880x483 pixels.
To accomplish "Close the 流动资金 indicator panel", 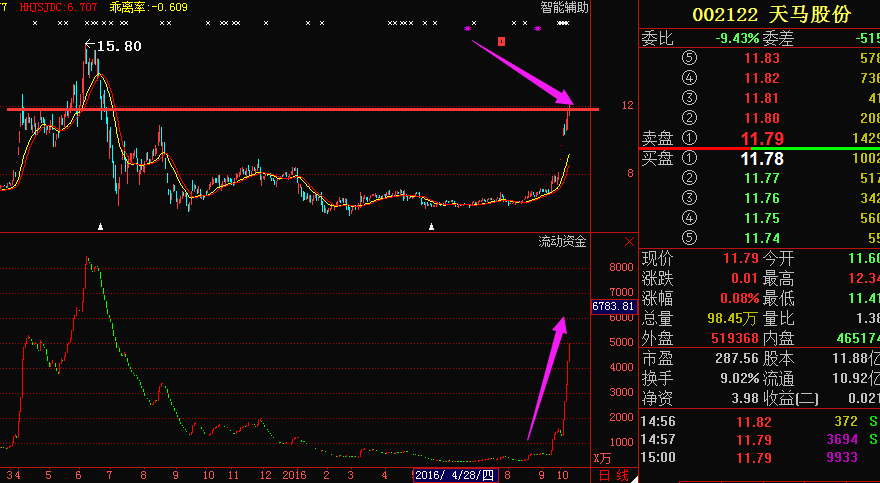I will point(628,241).
